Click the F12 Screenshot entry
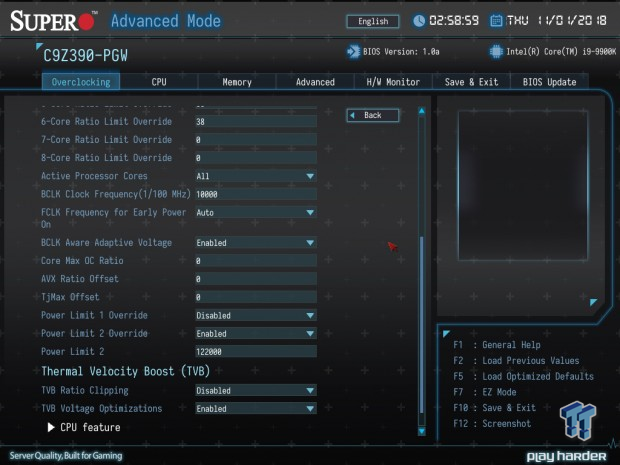 tap(492, 423)
